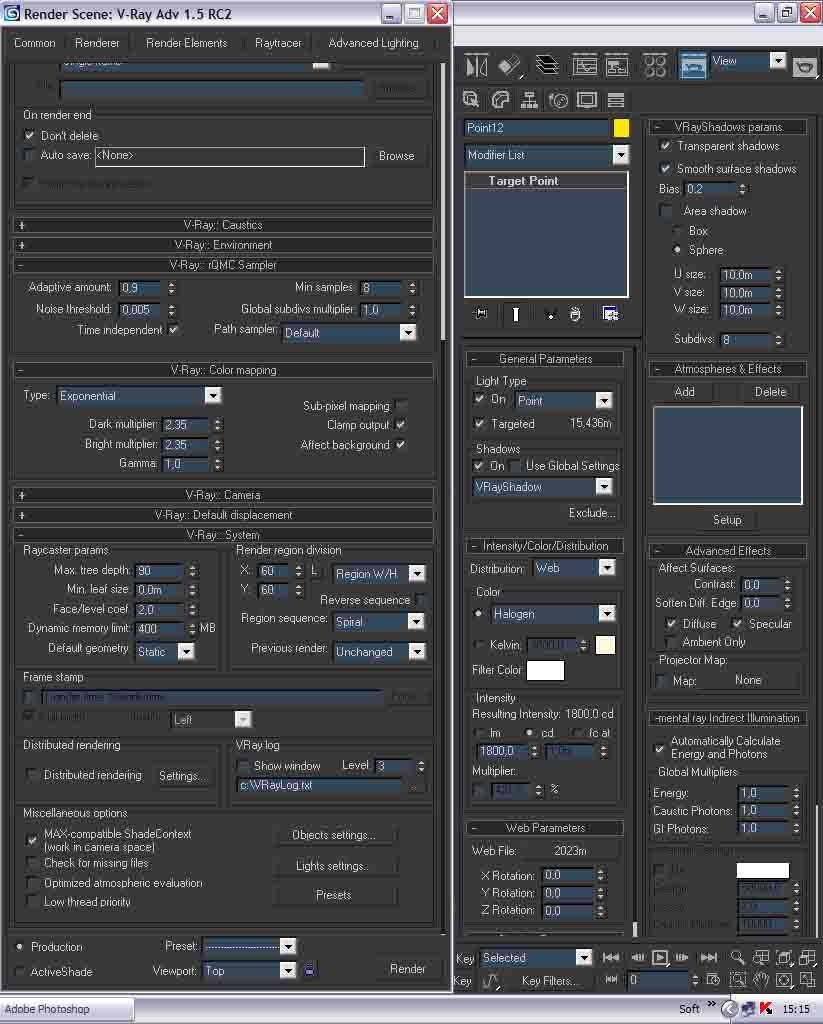Image resolution: width=823 pixels, height=1024 pixels.
Task: Expand the V-Ray:: Camera rollout
Action: [223, 495]
